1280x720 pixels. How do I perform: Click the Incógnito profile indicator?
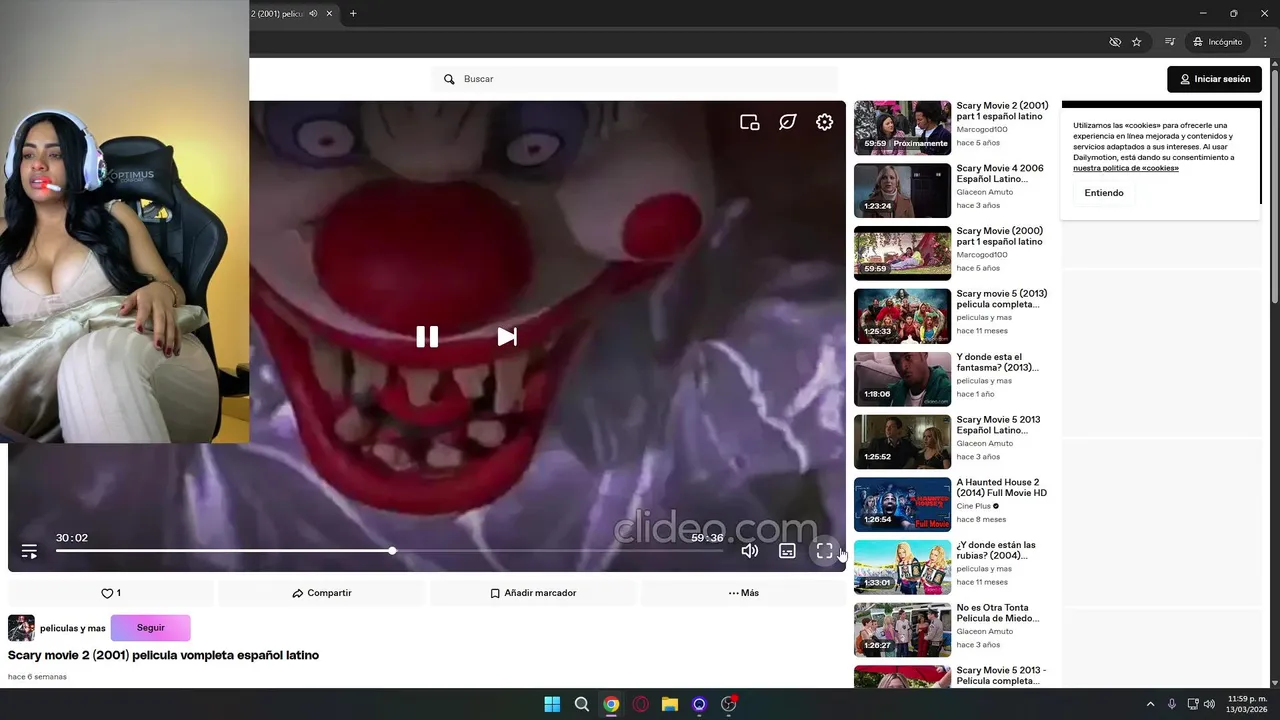coord(1217,42)
